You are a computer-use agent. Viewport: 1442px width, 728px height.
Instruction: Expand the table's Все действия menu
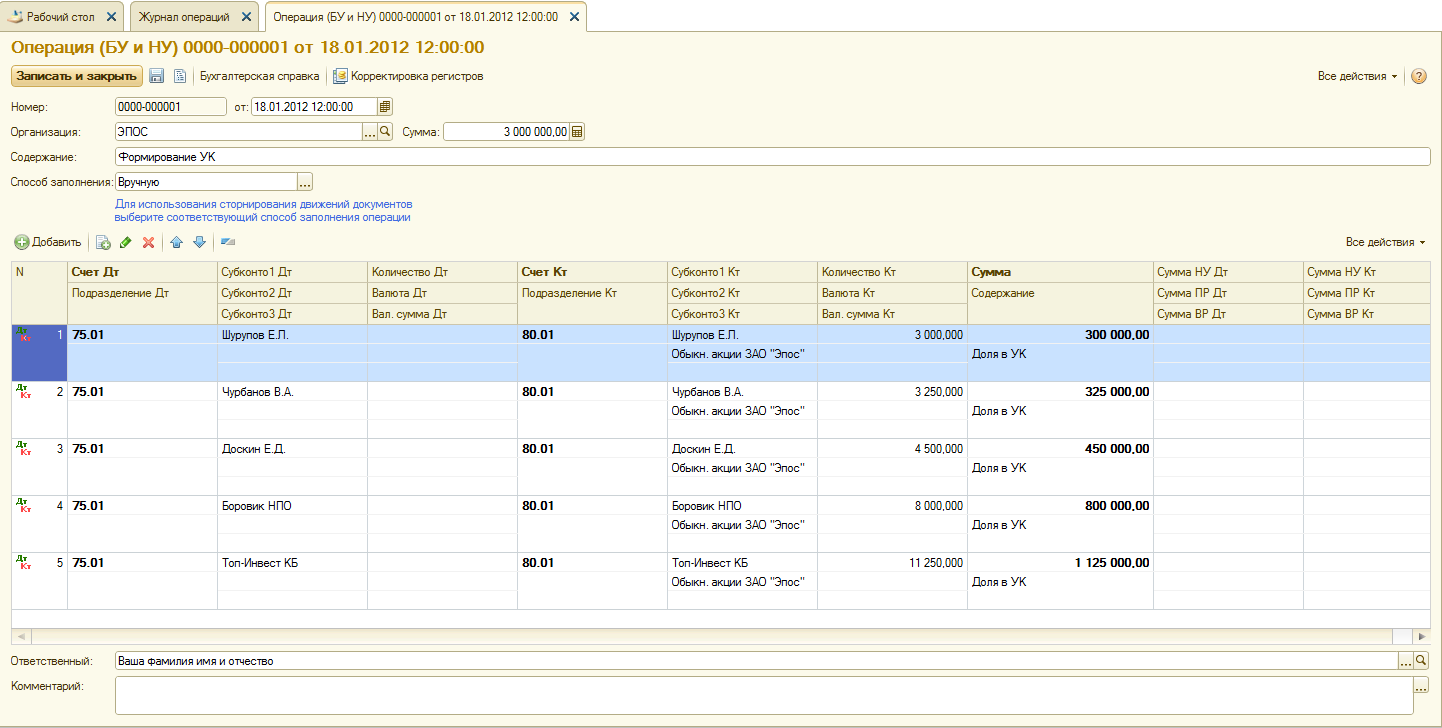tap(1385, 242)
